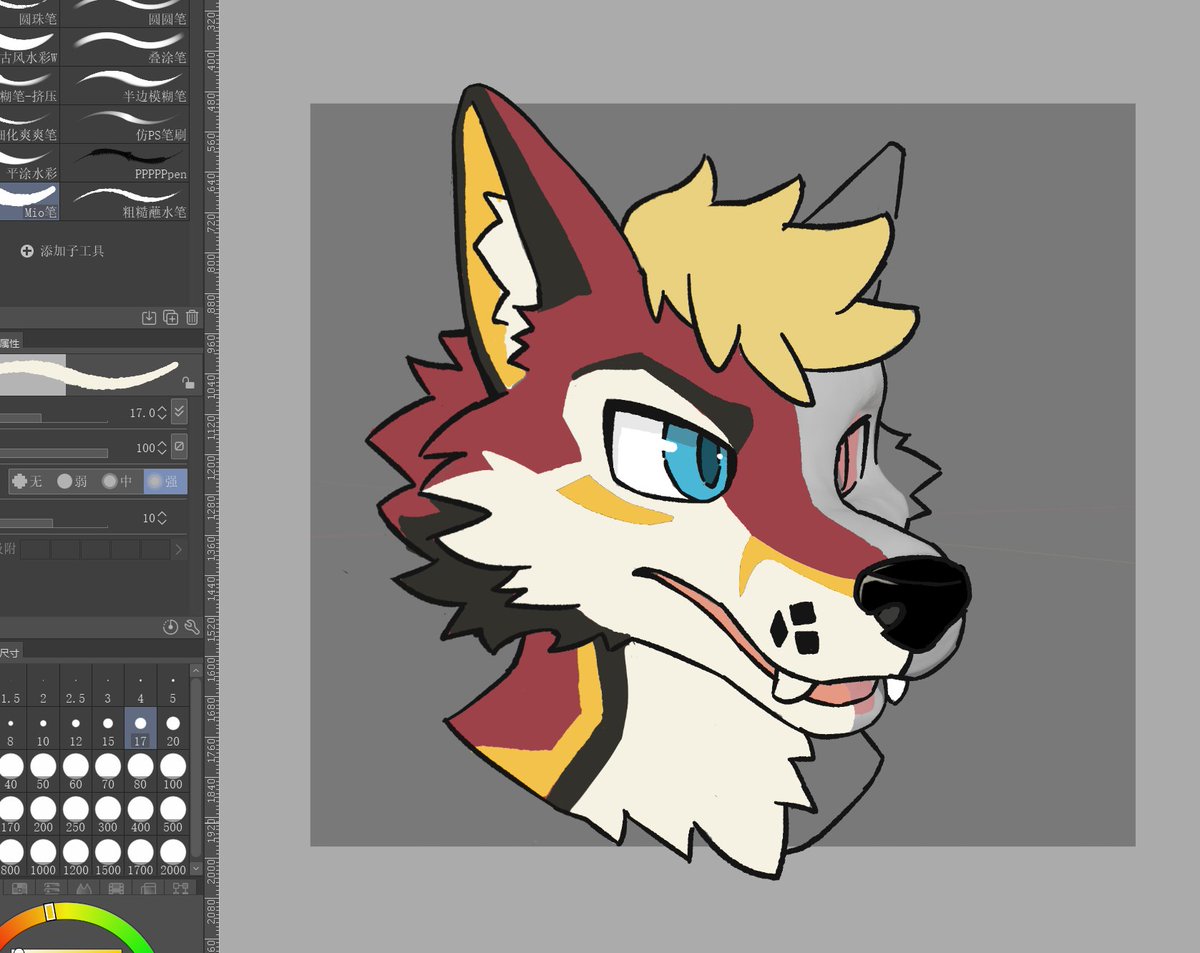Set anti-aliasing to 无 (none)
Viewport: 1200px width, 953px height.
tap(28, 481)
